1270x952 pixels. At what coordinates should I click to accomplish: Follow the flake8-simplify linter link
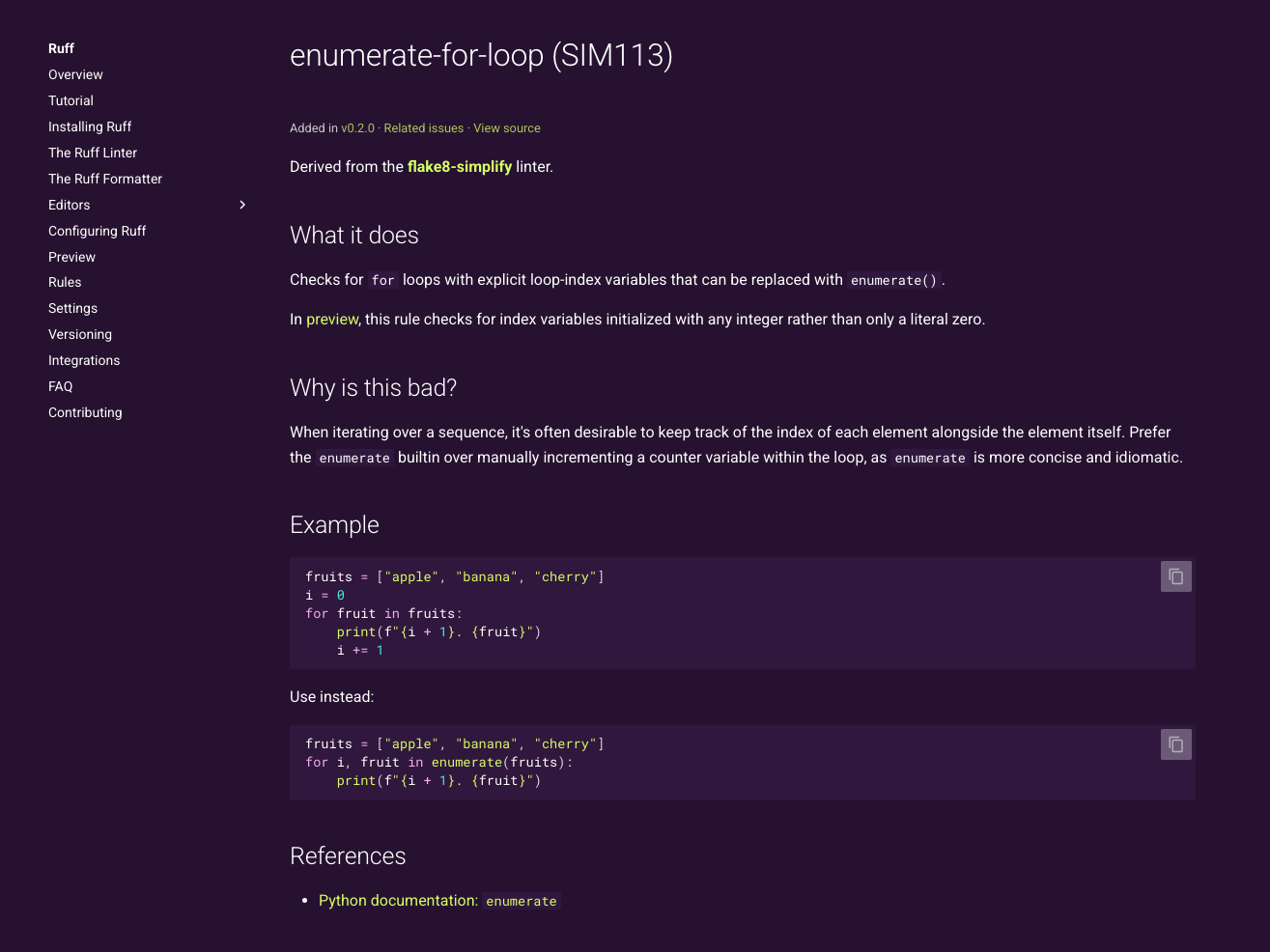point(460,166)
